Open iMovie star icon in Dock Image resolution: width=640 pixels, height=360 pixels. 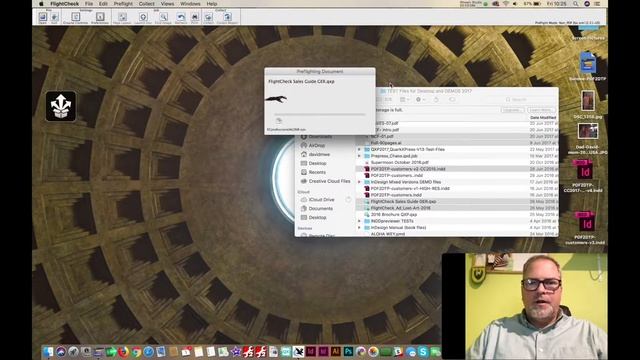point(236,351)
